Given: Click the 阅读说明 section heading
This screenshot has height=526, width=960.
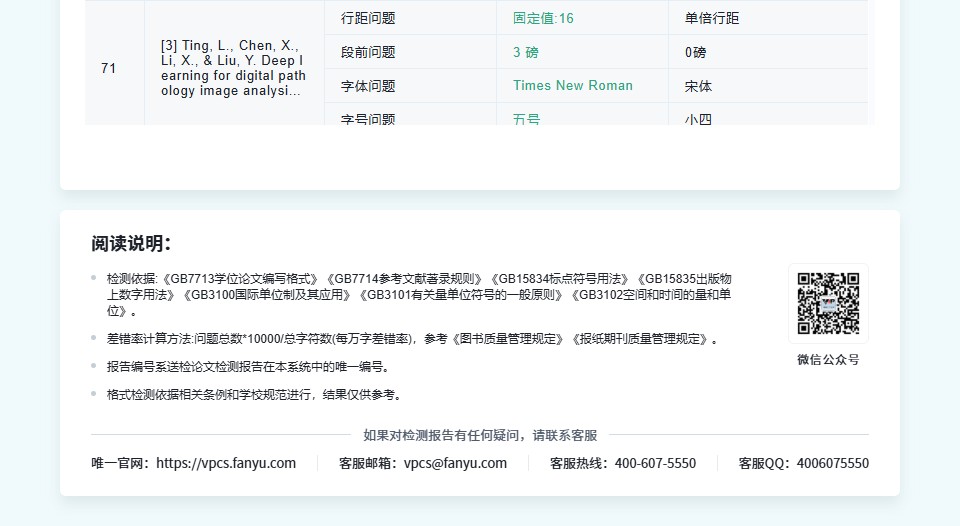Looking at the screenshot, I should pyautogui.click(x=131, y=244).
